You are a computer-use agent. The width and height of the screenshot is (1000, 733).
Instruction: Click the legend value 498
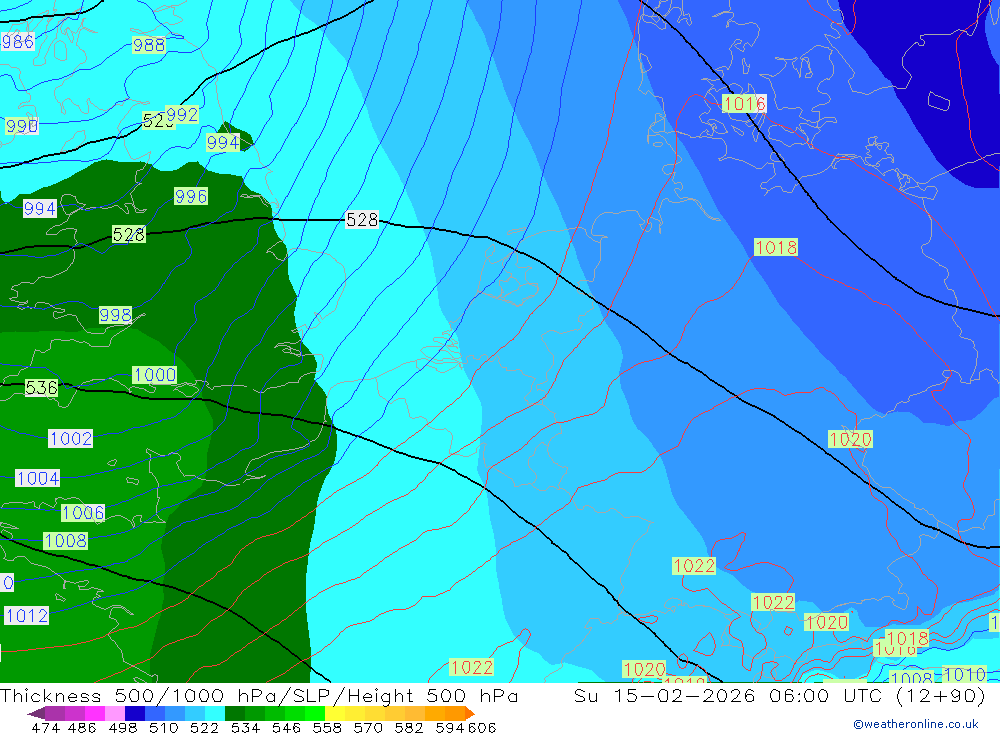[x=122, y=728]
